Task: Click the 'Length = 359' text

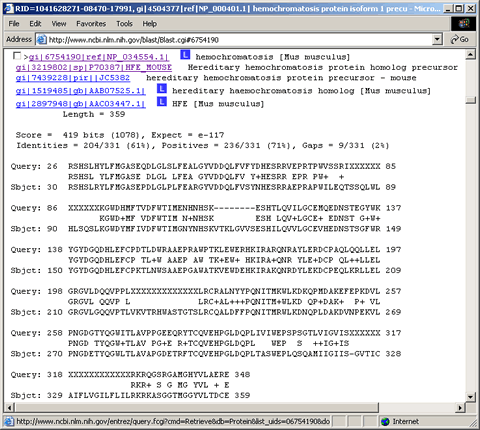Action: coord(94,114)
